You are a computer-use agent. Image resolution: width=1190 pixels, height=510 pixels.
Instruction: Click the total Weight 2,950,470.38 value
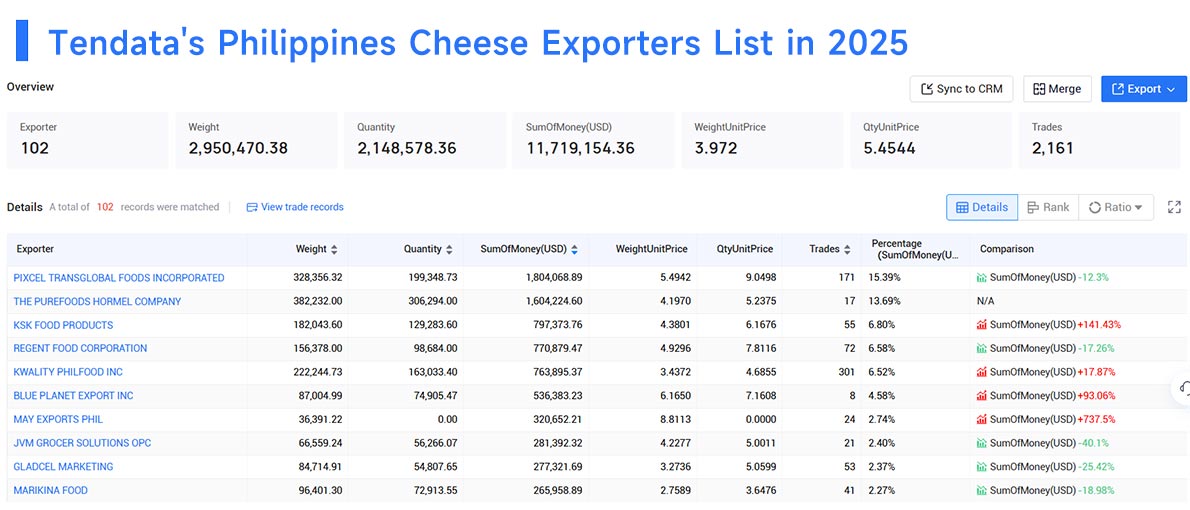(x=238, y=148)
